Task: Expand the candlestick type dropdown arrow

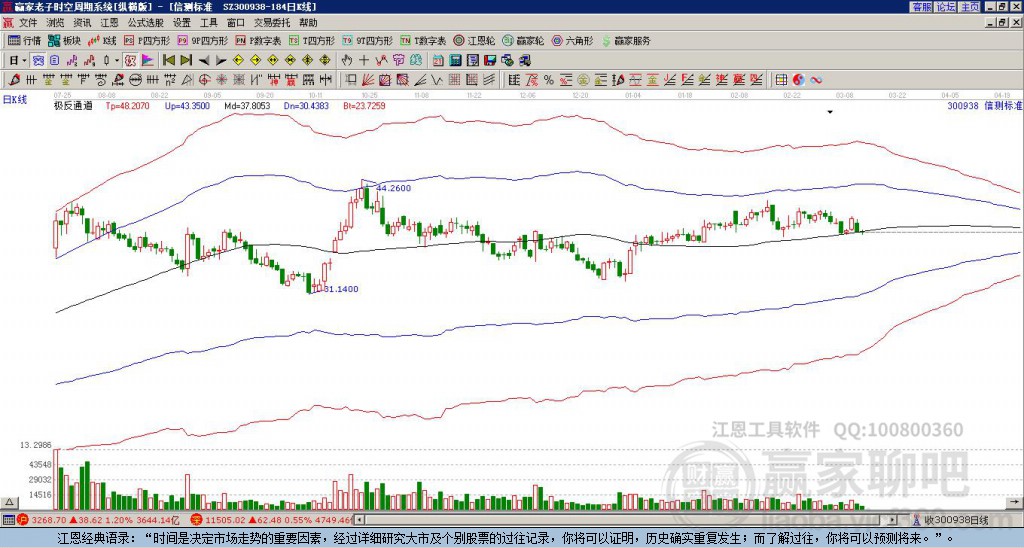Action: [x=116, y=60]
